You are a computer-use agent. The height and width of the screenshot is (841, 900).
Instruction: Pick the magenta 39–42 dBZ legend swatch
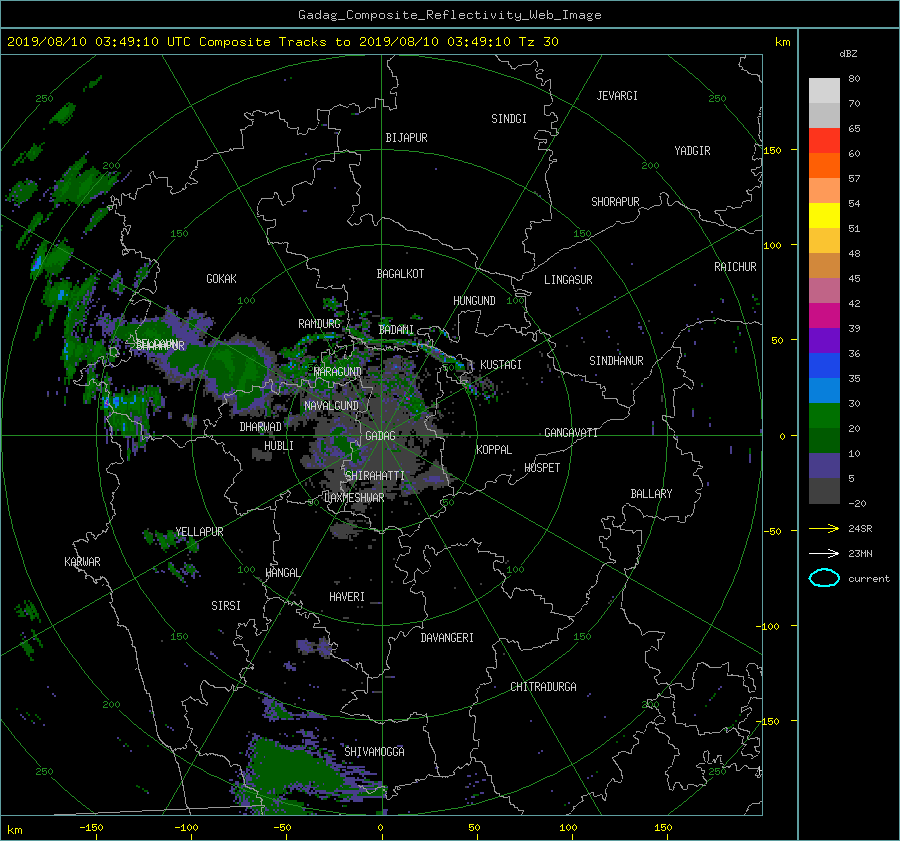(824, 315)
